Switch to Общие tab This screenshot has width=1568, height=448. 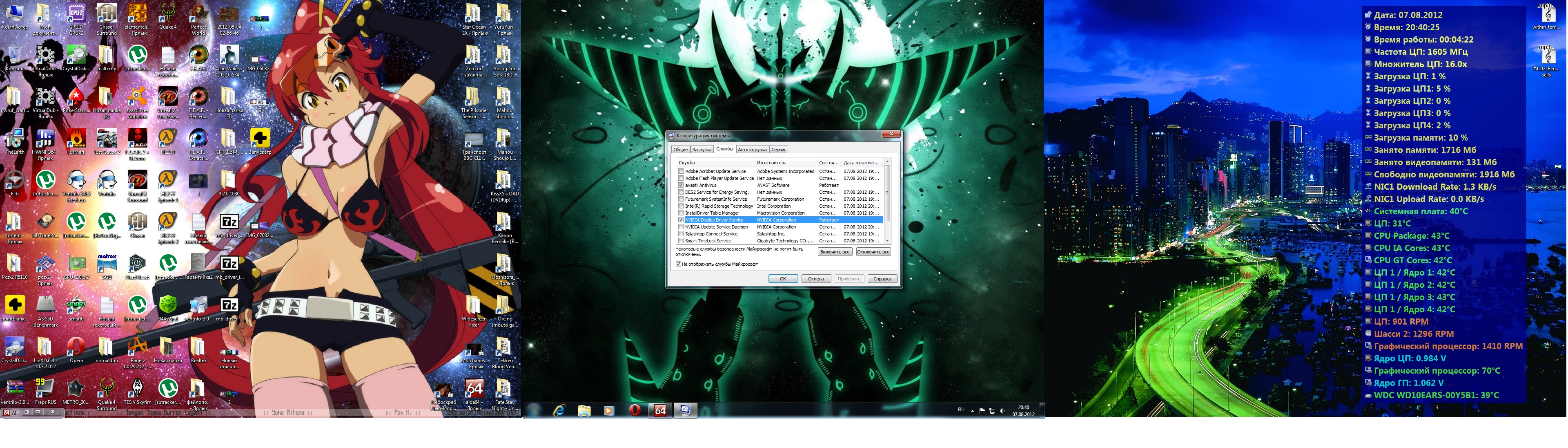click(x=681, y=149)
